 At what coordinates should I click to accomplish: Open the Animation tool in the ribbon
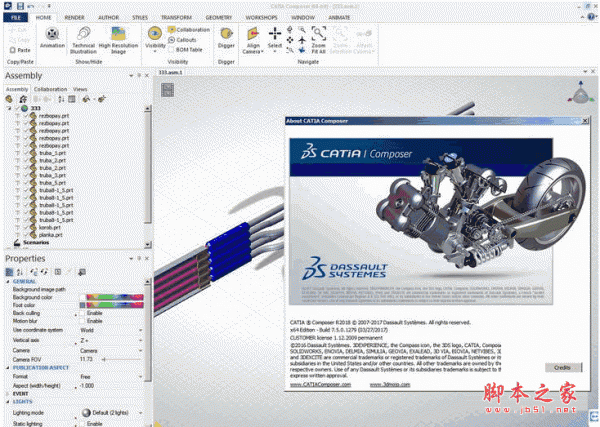point(52,37)
